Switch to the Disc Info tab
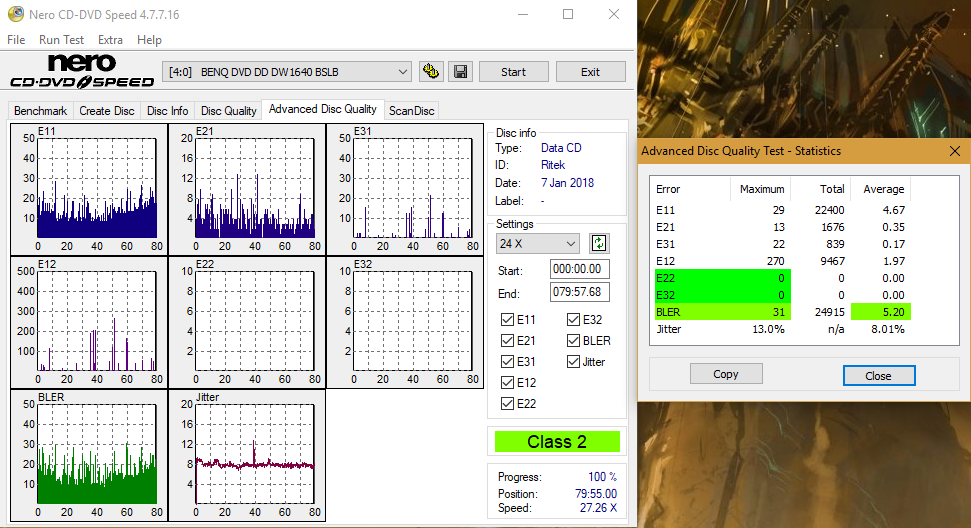 (x=167, y=111)
